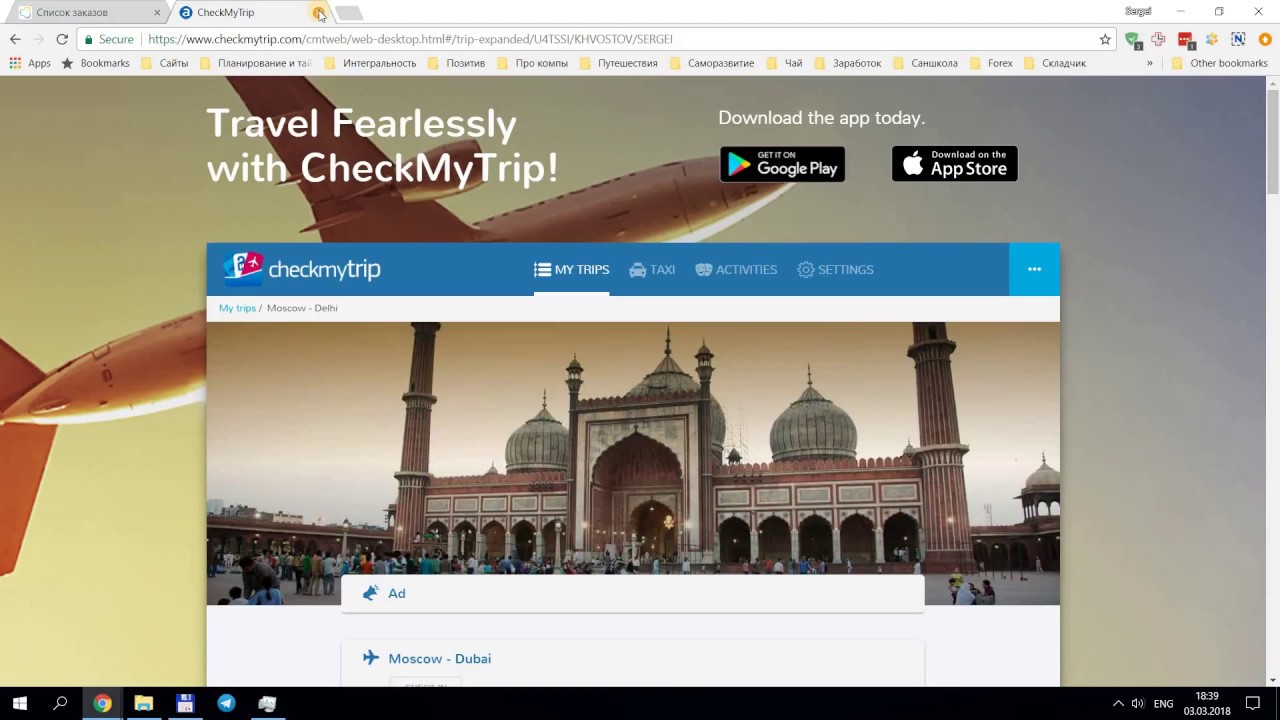Open the Позитив bookmark folder
Screen dimensions: 1280x720
456,63
